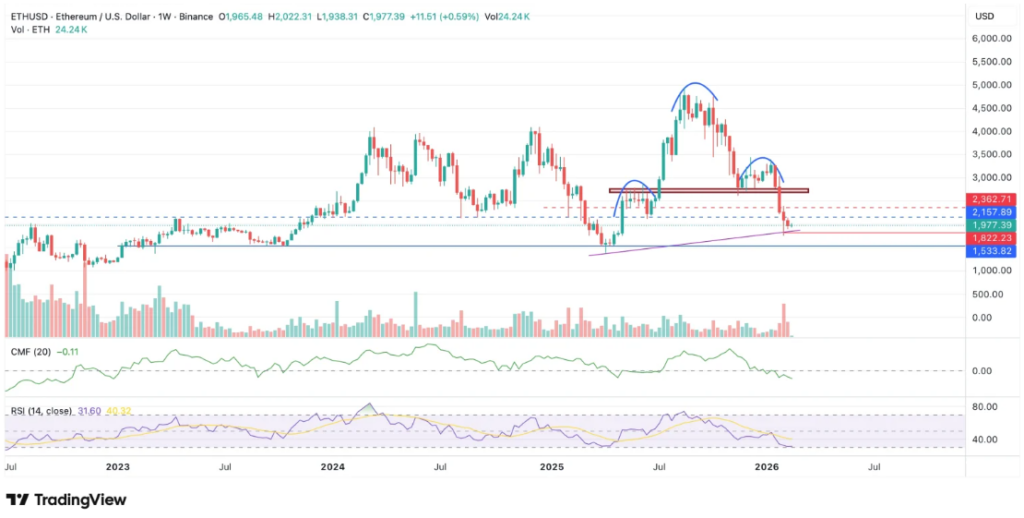Click the tallest red volume bar
1024x518 pixels.
click(x=784, y=319)
